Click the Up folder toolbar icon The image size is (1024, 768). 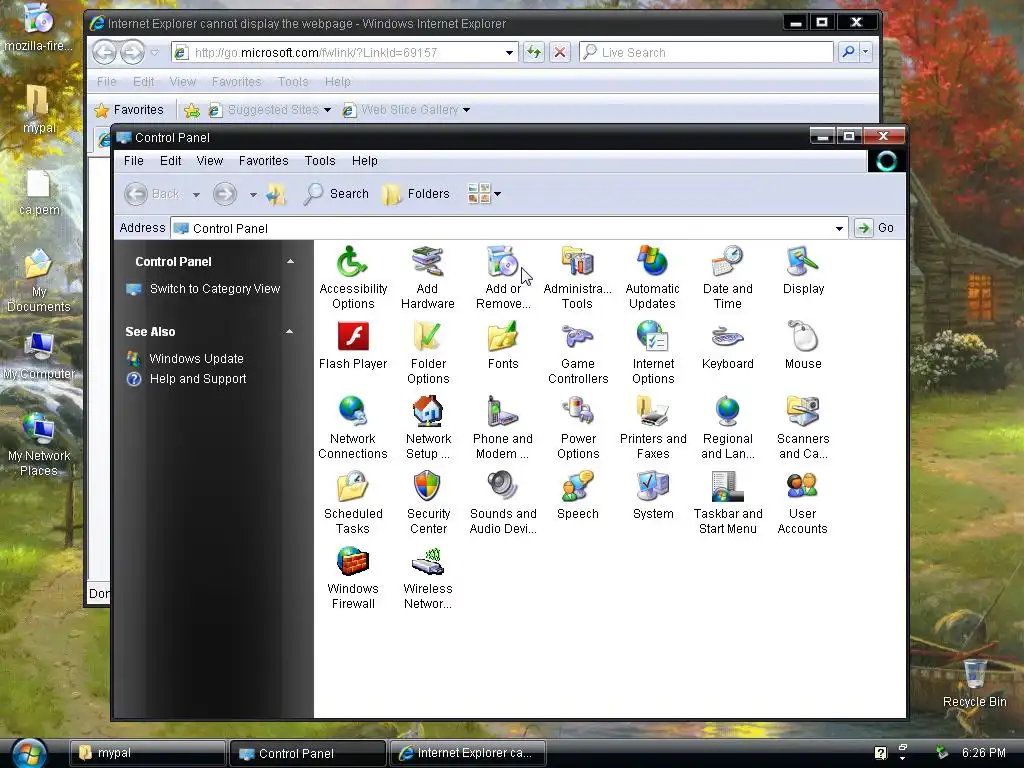(276, 194)
